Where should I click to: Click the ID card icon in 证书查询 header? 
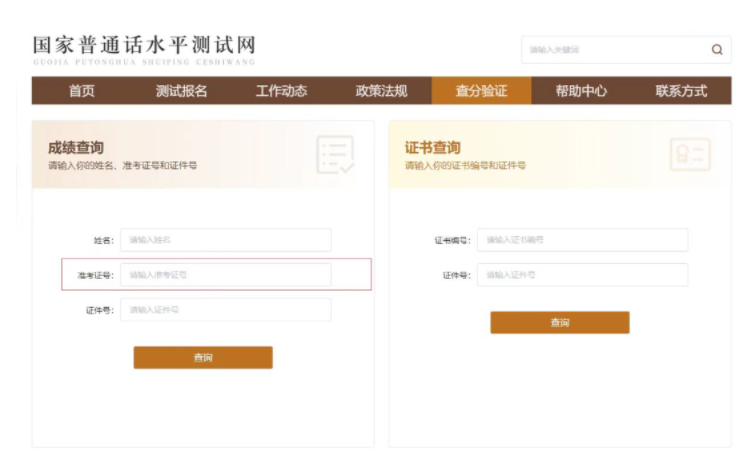point(690,154)
